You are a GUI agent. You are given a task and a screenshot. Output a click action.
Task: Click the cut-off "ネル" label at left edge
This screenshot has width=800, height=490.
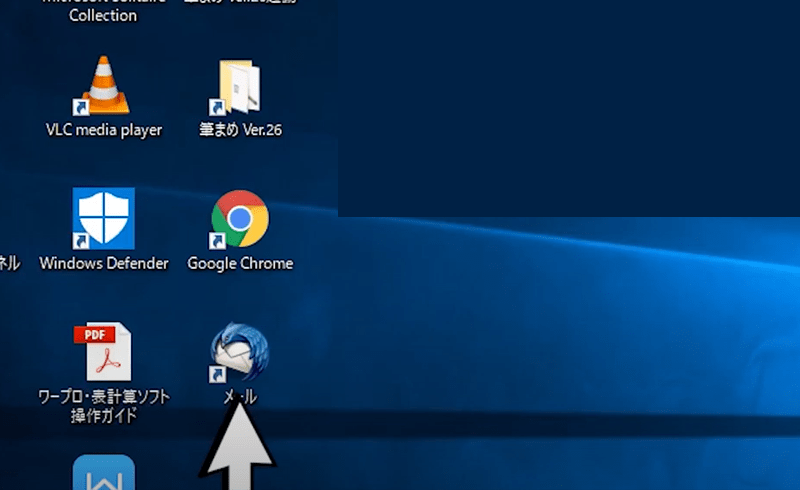click(x=9, y=264)
